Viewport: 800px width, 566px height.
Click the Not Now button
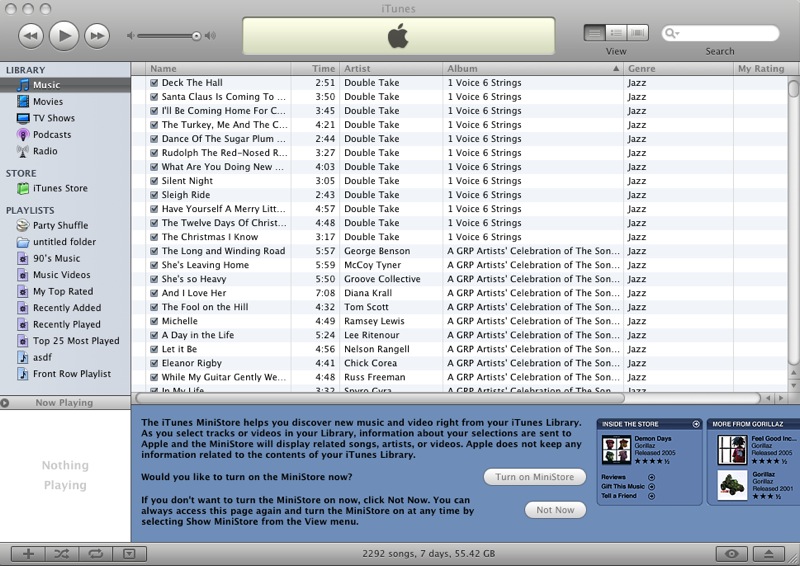[555, 510]
